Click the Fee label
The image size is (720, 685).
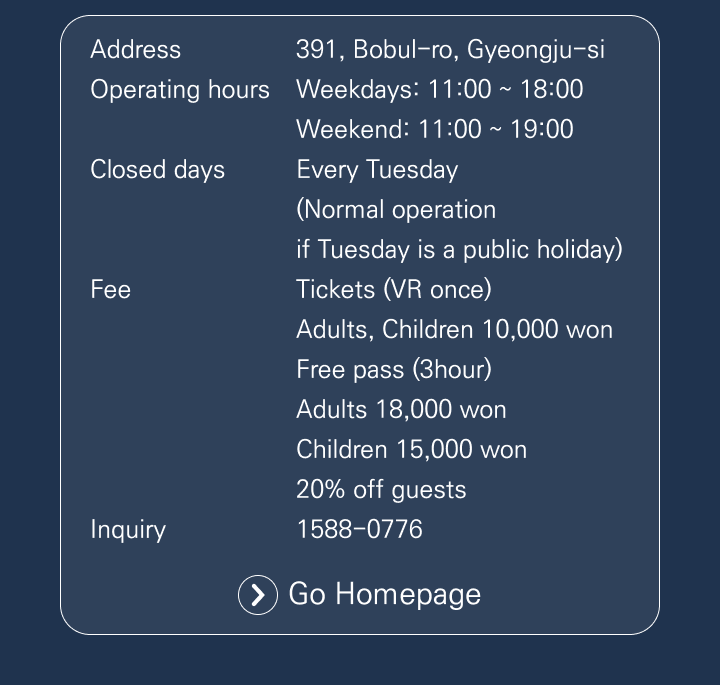coord(111,290)
